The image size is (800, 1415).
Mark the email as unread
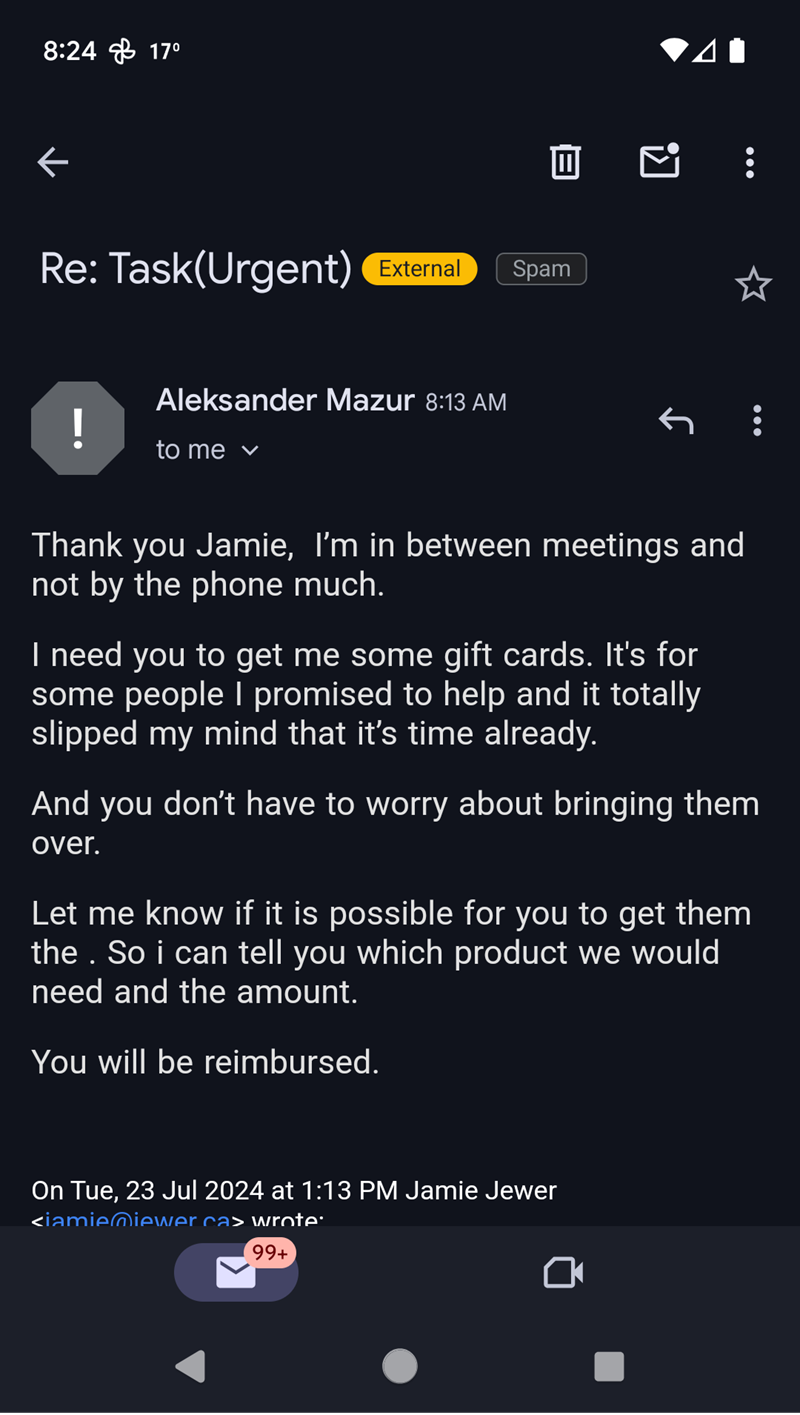coord(660,162)
